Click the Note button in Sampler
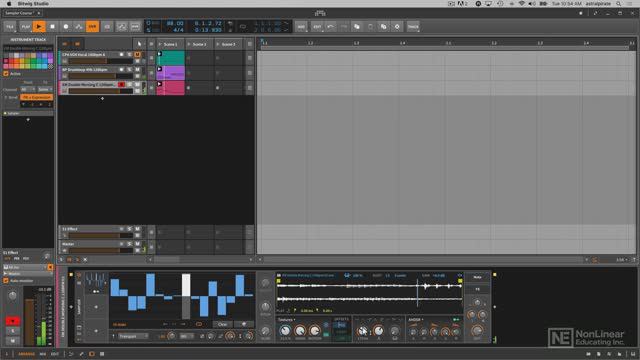Image resolution: width=640 pixels, height=360 pixels. pyautogui.click(x=477, y=277)
